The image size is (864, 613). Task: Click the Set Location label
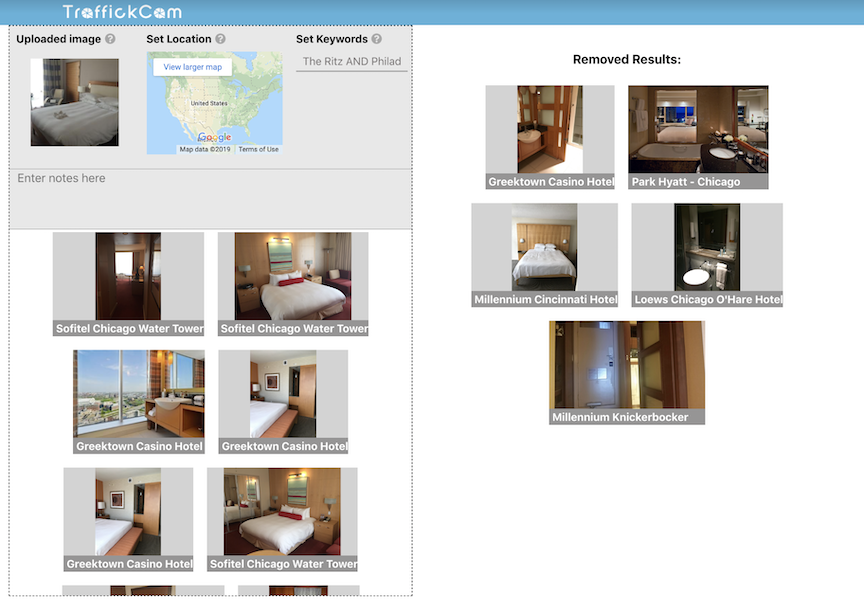(x=179, y=39)
